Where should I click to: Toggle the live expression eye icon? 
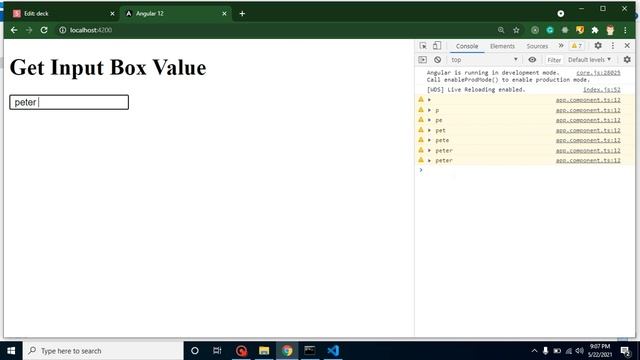[x=532, y=60]
